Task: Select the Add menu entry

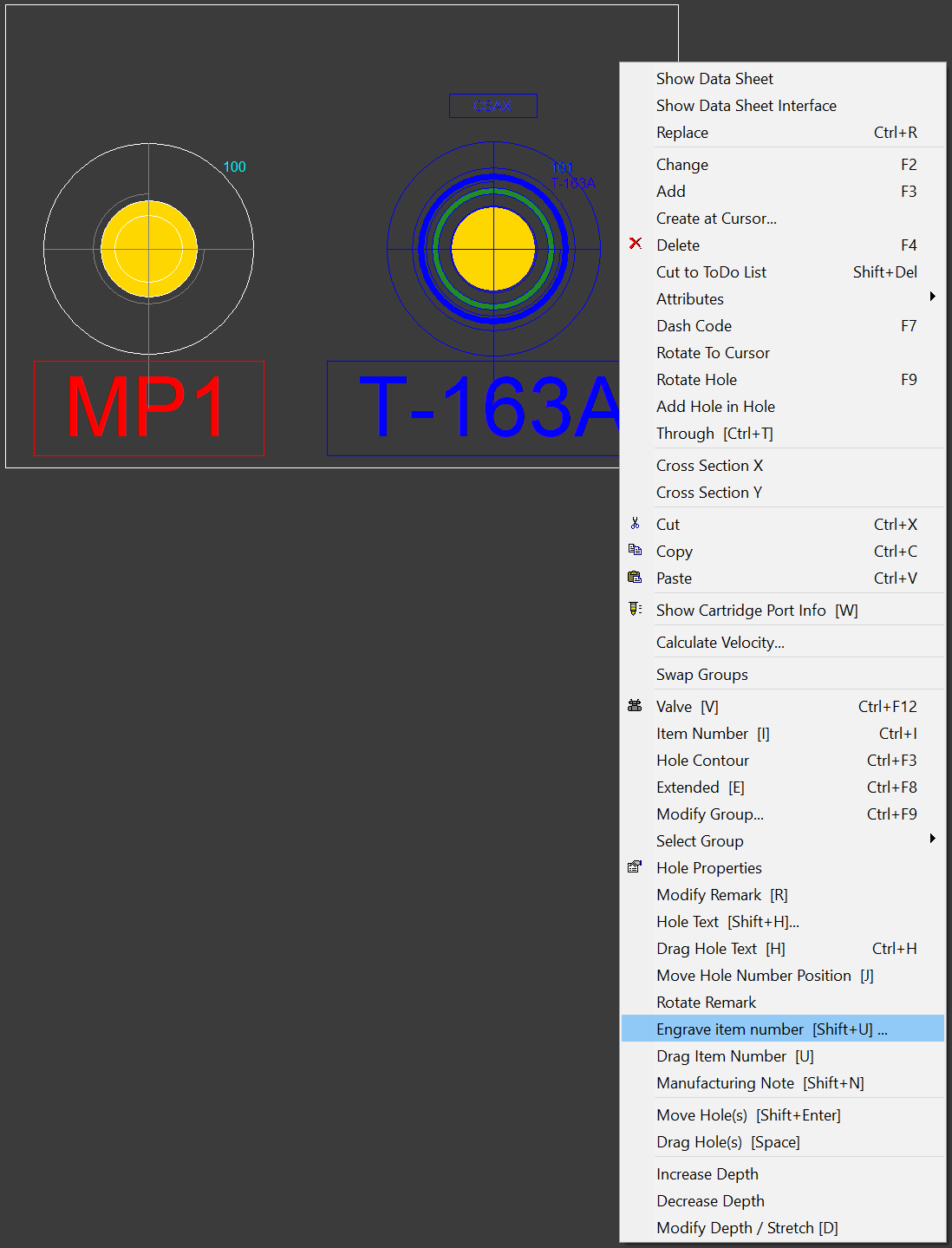Action: tap(783, 192)
